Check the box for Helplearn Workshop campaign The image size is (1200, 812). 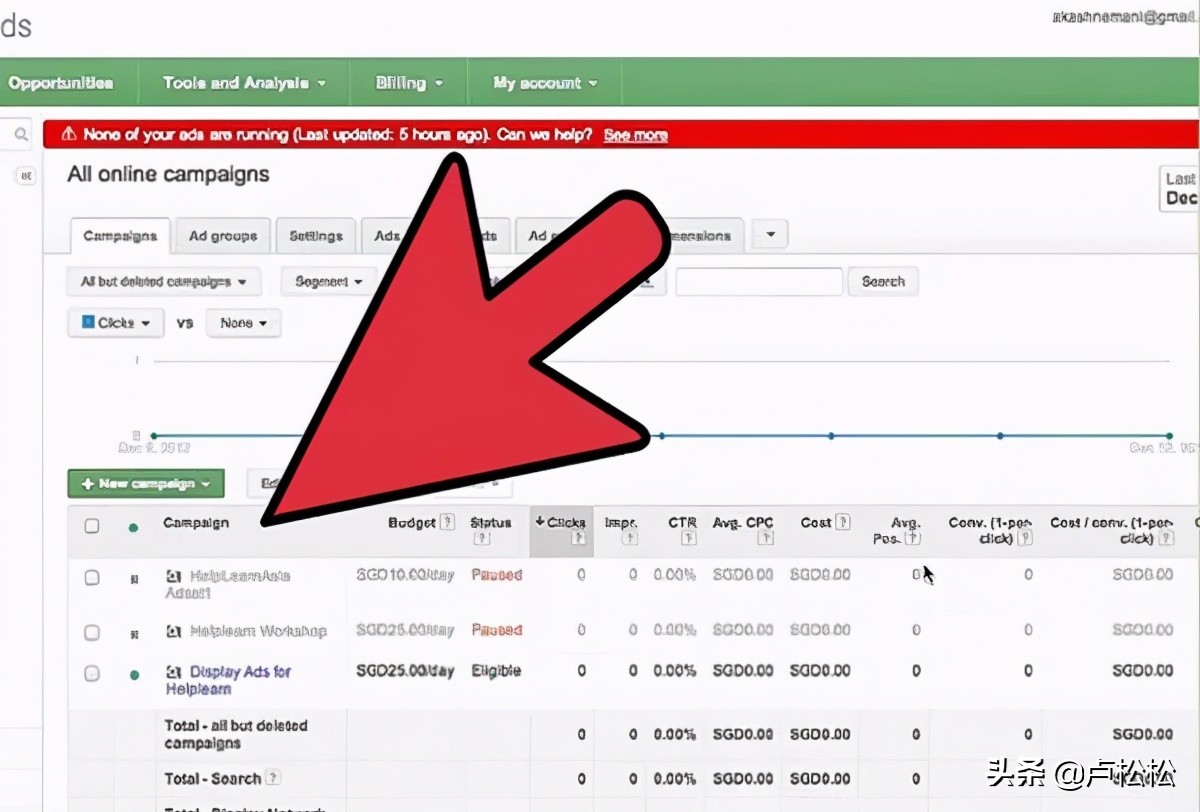(x=92, y=632)
